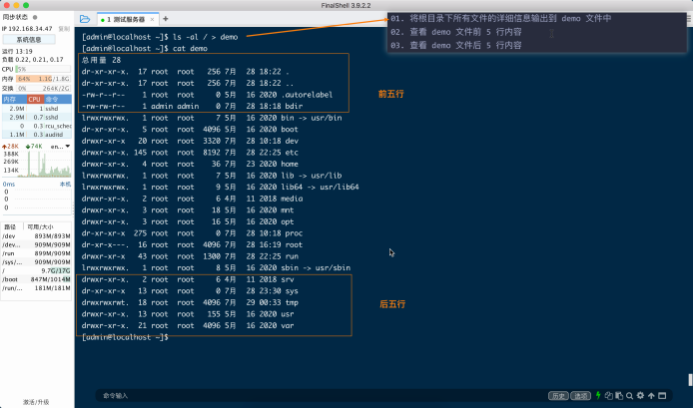Click the 本机 ping target link
The width and height of the screenshot is (694, 408).
click(x=65, y=184)
